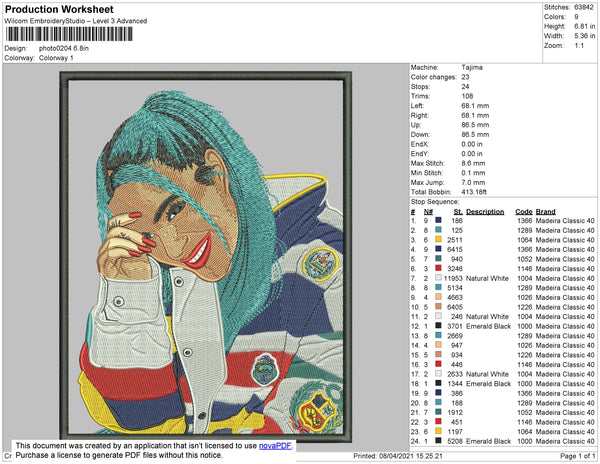This screenshot has width=600, height=464.
Task: Click 'Wilcom EmbroideryStudio – Level 3 Advanced' text
Action: pyautogui.click(x=75, y=21)
